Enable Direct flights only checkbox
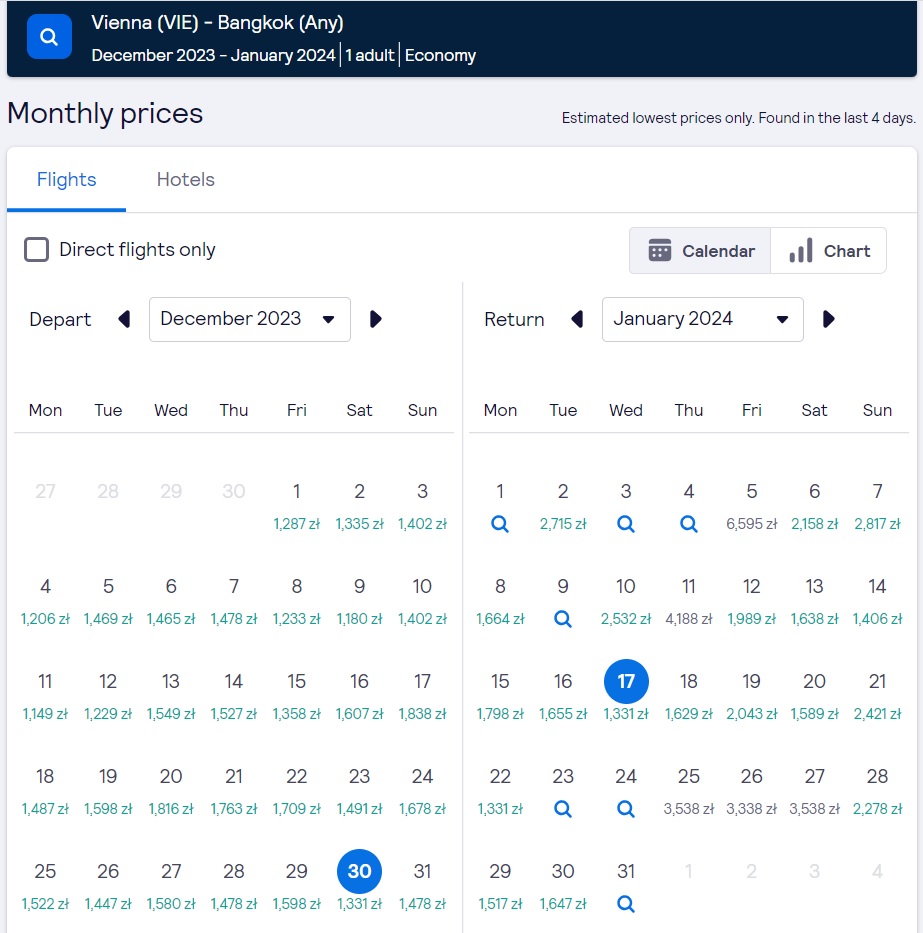 36,250
